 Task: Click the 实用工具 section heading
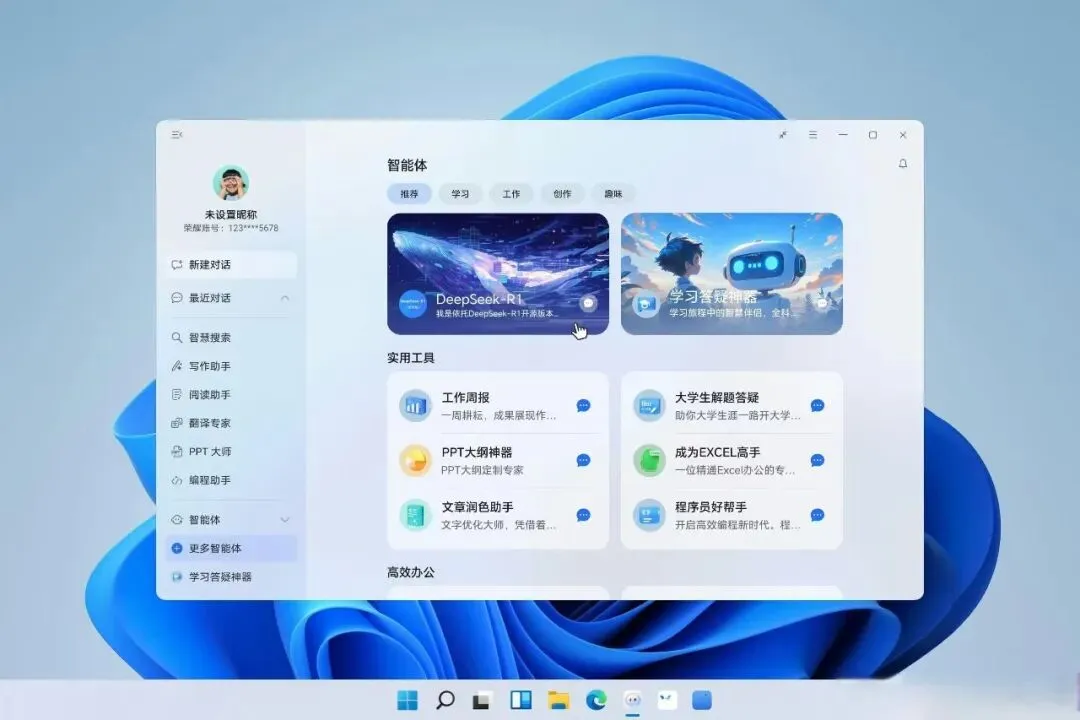(411, 358)
